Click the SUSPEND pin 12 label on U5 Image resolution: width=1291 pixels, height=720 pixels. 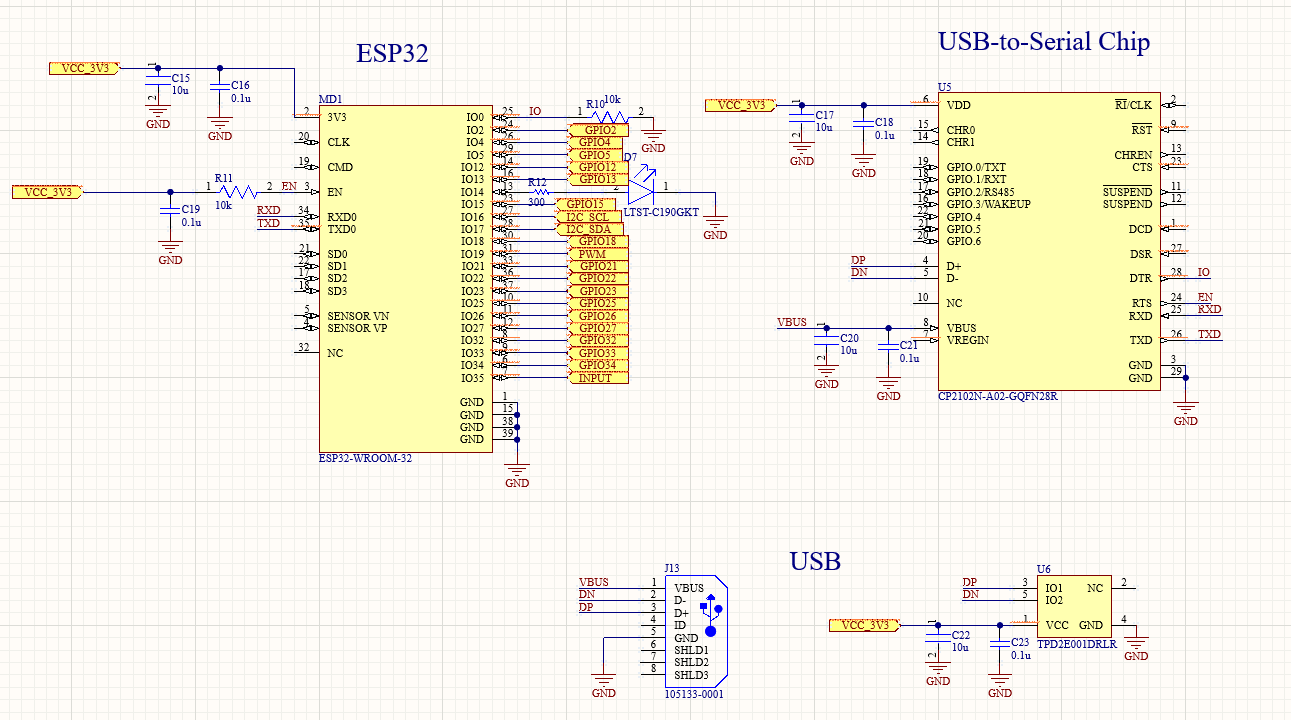point(1127,204)
